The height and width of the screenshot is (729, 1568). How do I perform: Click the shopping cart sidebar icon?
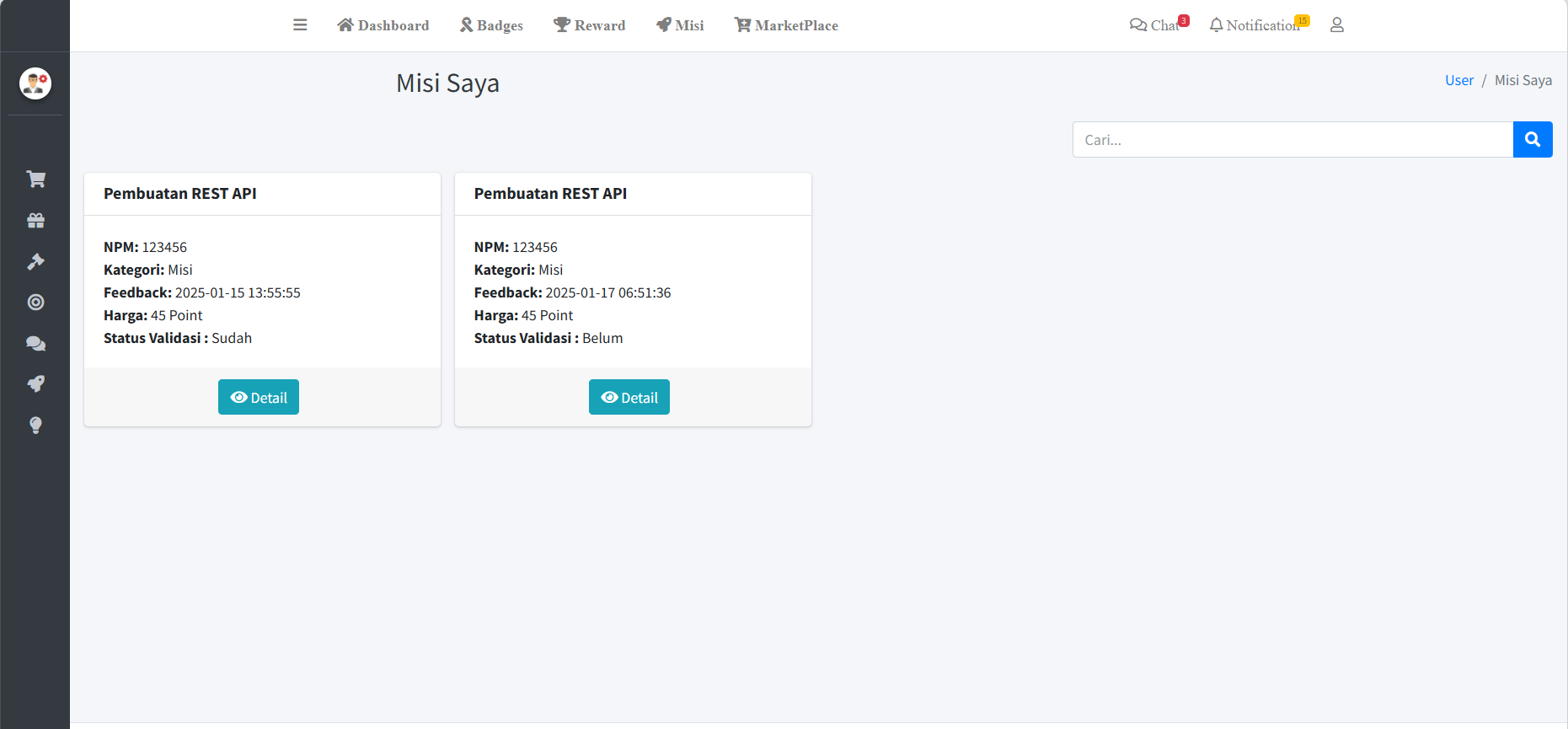35,180
